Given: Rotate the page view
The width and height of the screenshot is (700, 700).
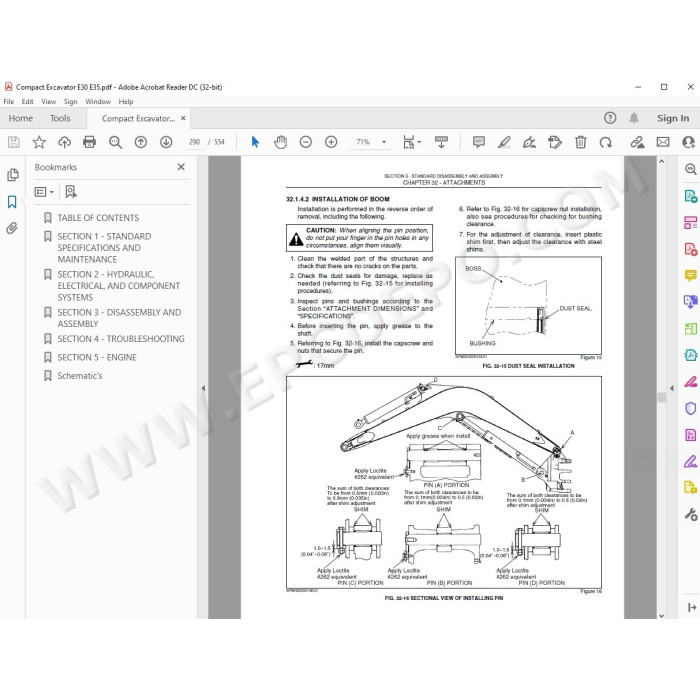Looking at the screenshot, I should point(606,142).
